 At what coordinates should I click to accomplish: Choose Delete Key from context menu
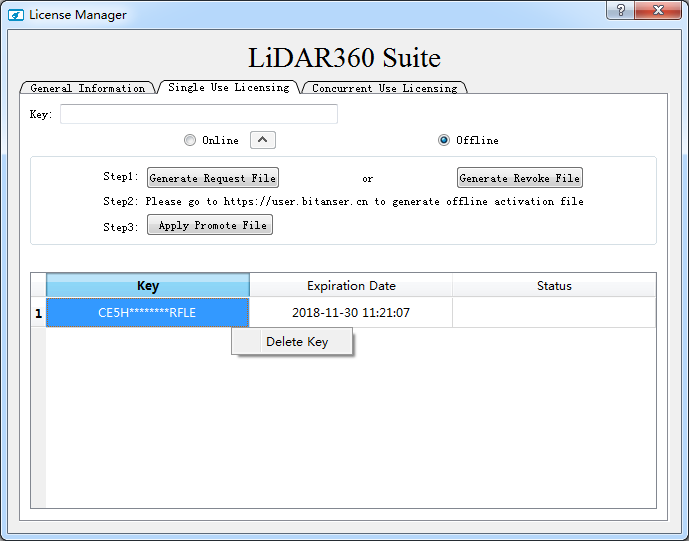(x=296, y=342)
